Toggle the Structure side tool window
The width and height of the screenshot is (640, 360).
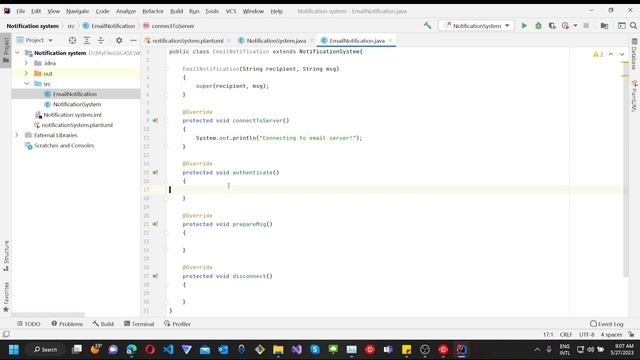pos(6,256)
